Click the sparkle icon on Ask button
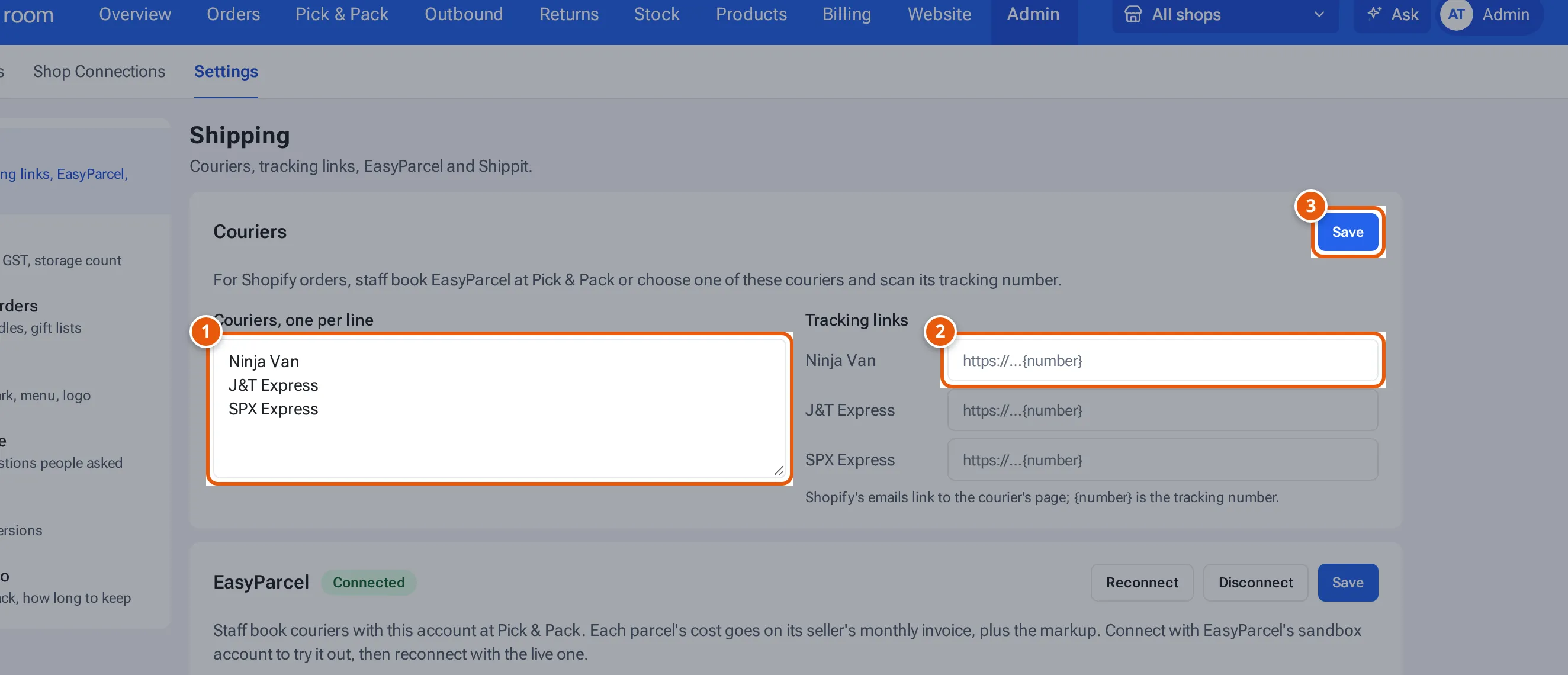 1374,14
